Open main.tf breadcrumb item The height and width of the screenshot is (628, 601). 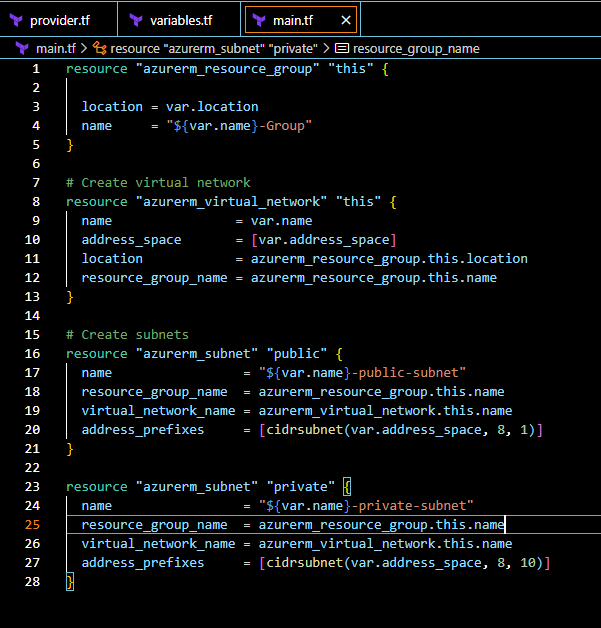(56, 48)
